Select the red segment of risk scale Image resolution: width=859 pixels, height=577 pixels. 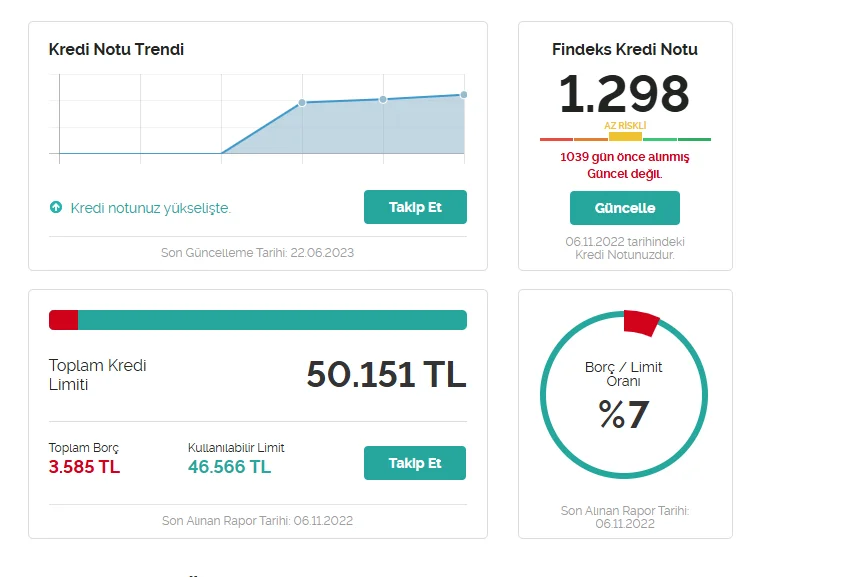[556, 139]
